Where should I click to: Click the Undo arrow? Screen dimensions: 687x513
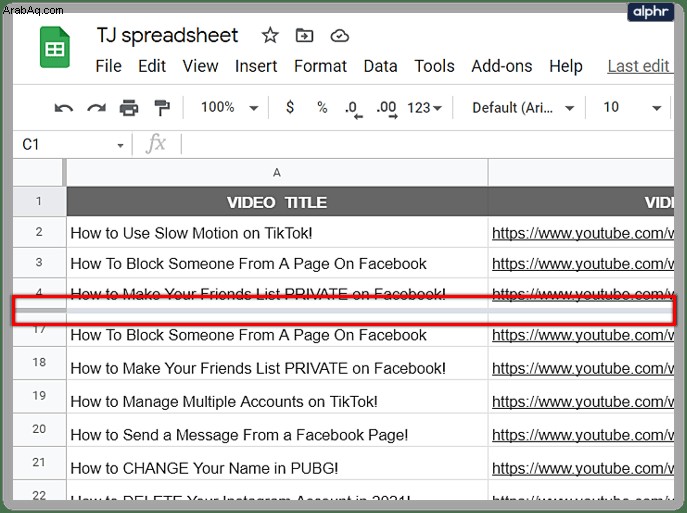(x=64, y=108)
